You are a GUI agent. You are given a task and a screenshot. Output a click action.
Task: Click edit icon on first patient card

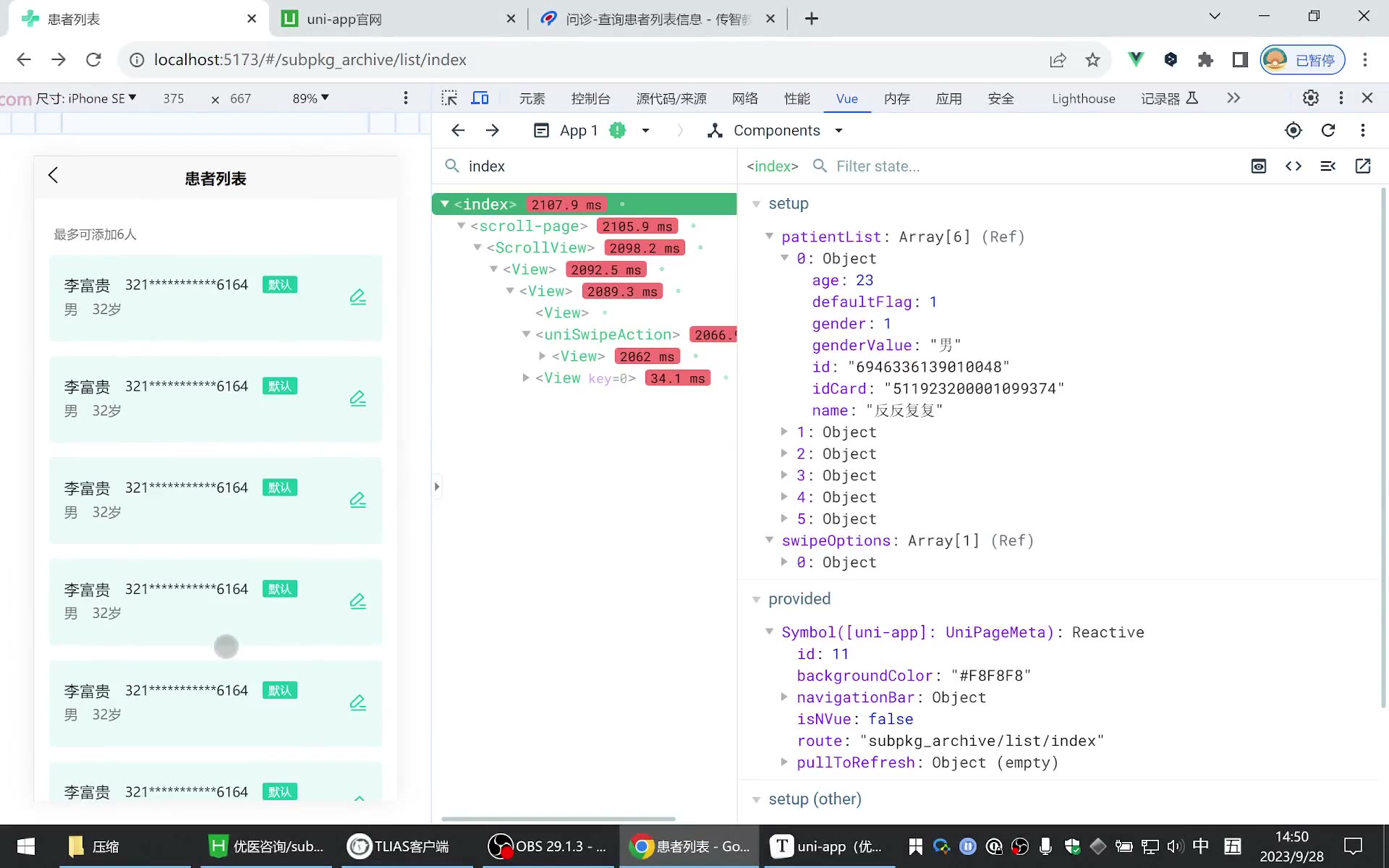pyautogui.click(x=358, y=297)
